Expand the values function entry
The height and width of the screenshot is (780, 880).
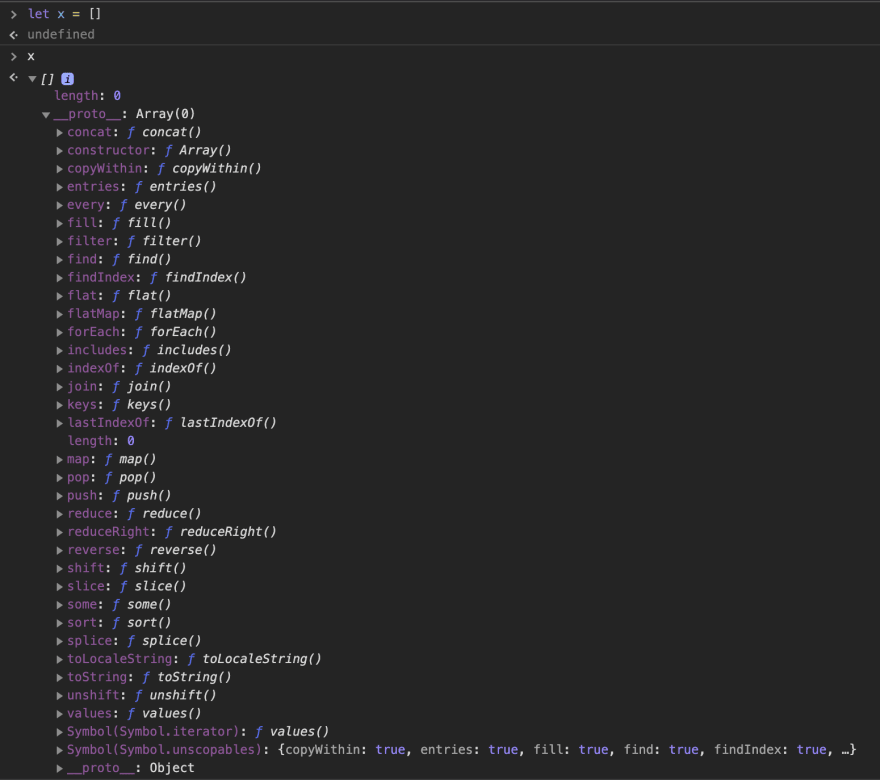[x=59, y=714]
